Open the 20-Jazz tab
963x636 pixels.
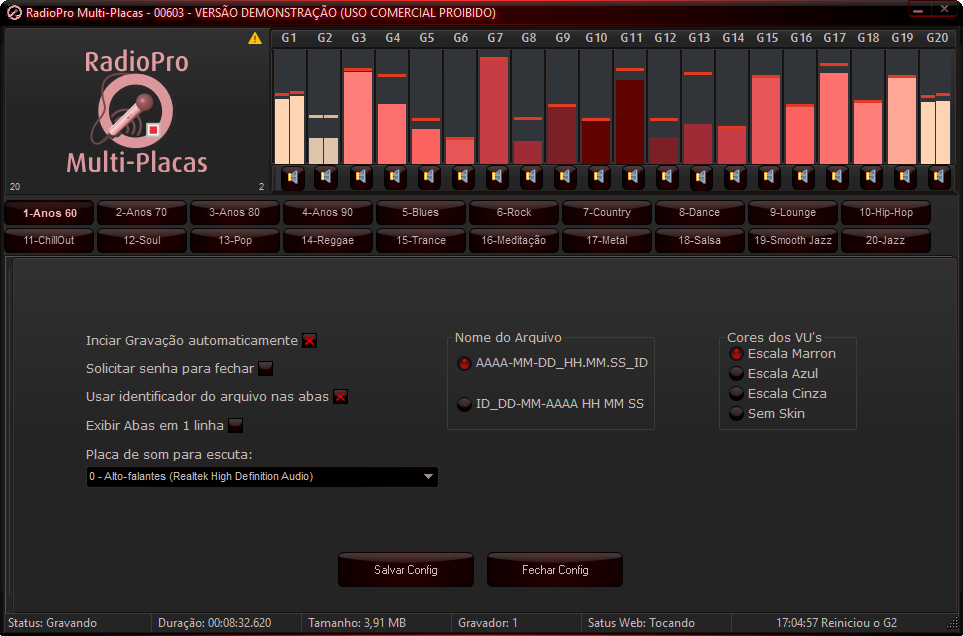tap(886, 241)
